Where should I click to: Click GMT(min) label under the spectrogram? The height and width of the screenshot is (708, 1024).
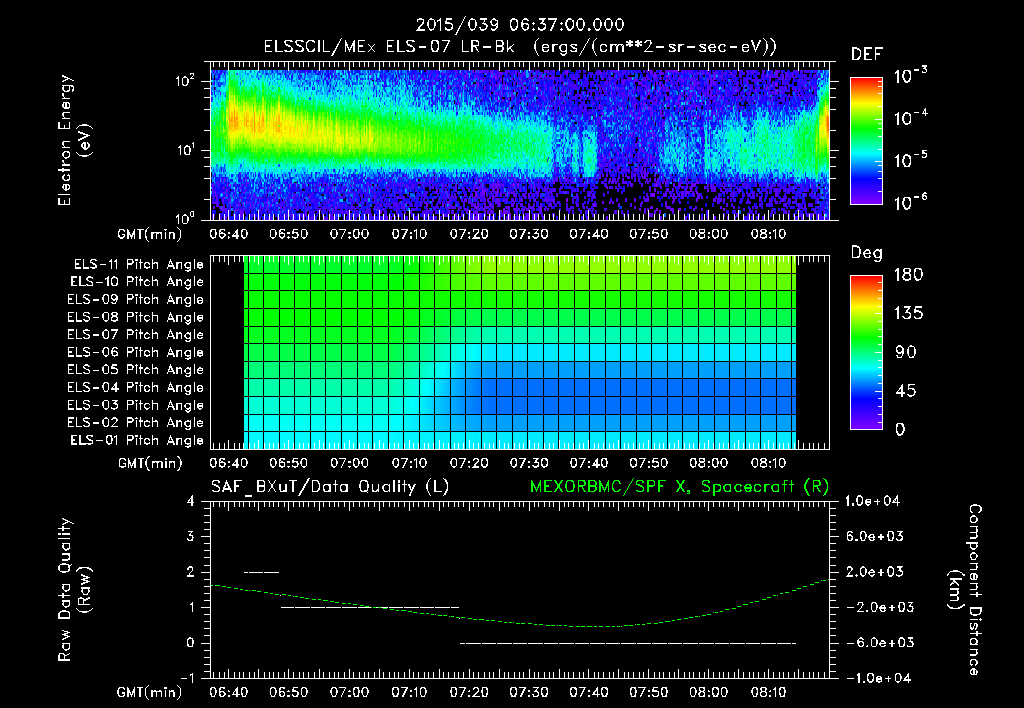point(150,234)
